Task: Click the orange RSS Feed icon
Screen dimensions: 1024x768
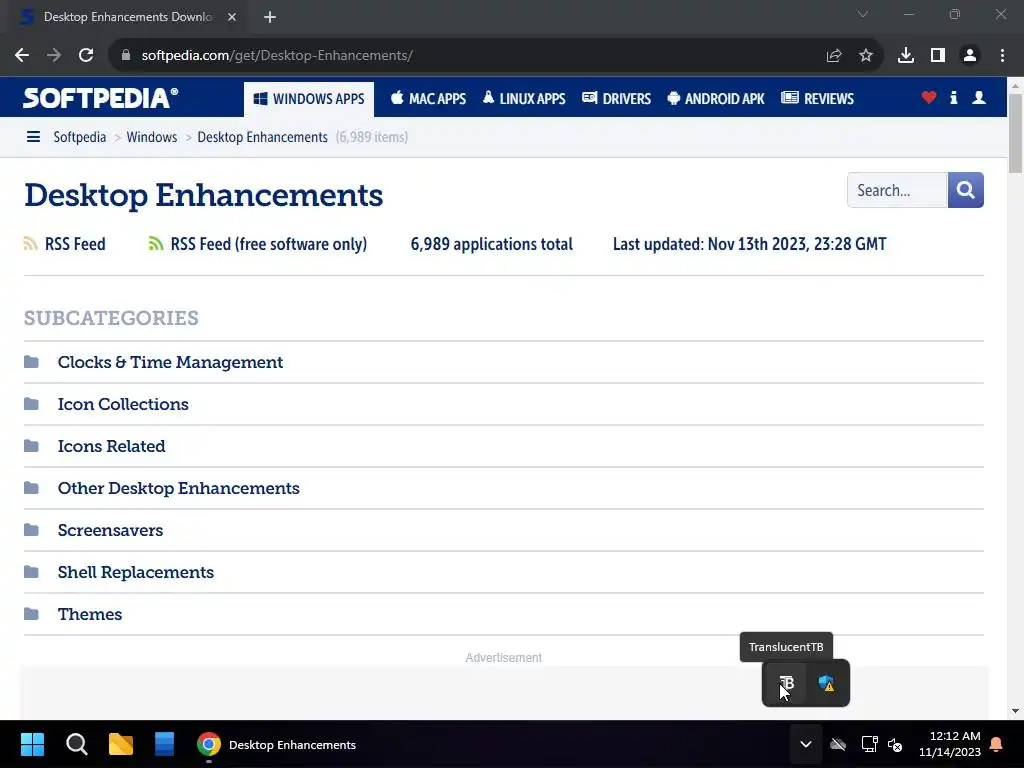Action: (31, 244)
